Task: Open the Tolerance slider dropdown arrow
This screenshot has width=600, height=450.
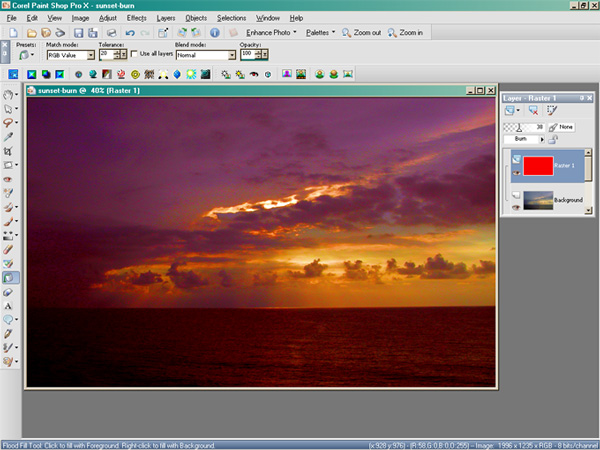Action: pyautogui.click(x=124, y=55)
